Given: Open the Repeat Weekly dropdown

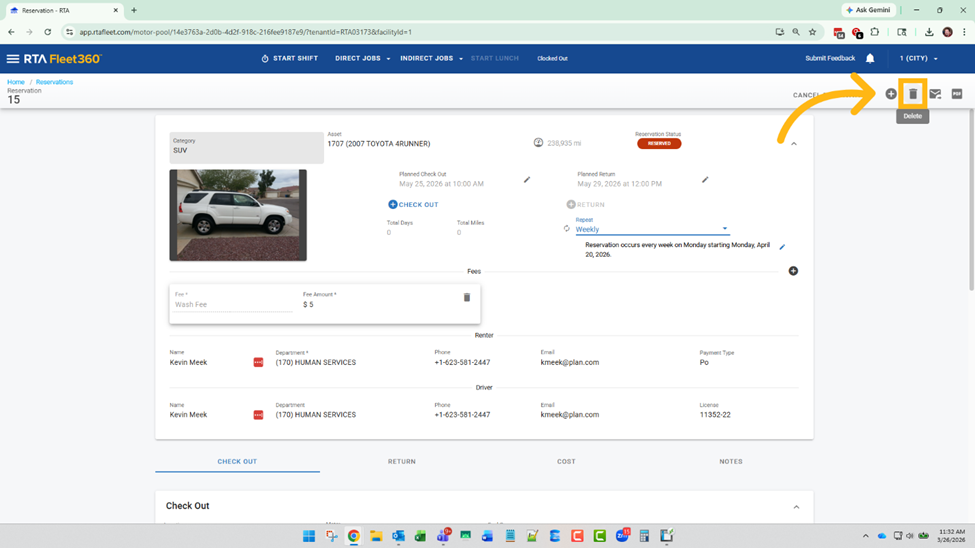Looking at the screenshot, I should tap(651, 229).
